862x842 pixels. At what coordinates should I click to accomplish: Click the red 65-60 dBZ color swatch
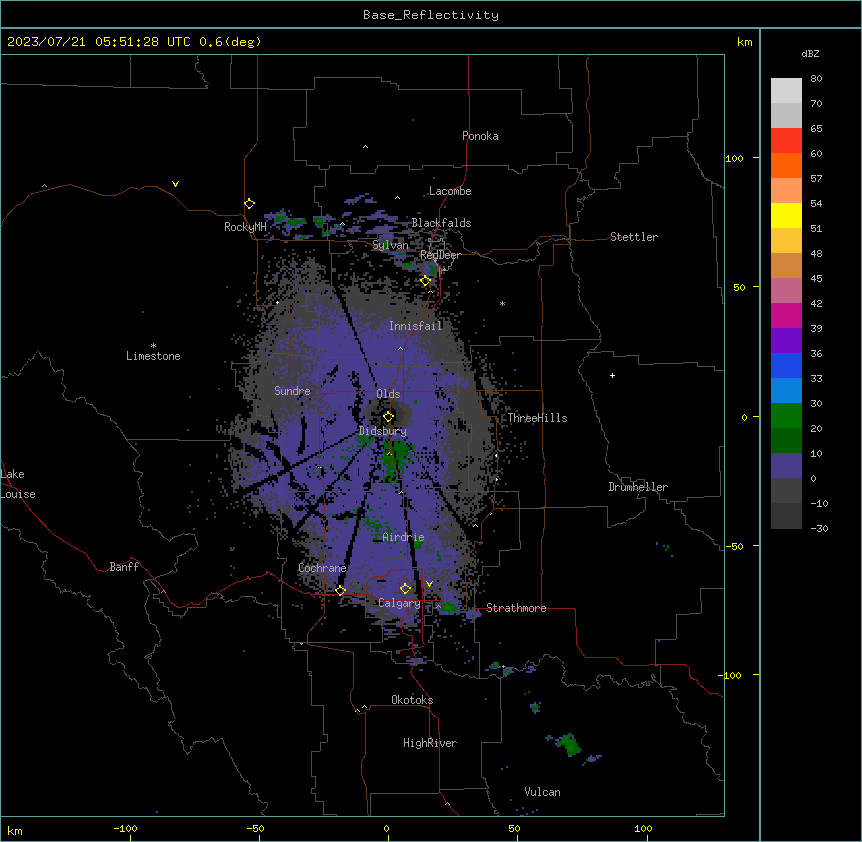(x=786, y=140)
